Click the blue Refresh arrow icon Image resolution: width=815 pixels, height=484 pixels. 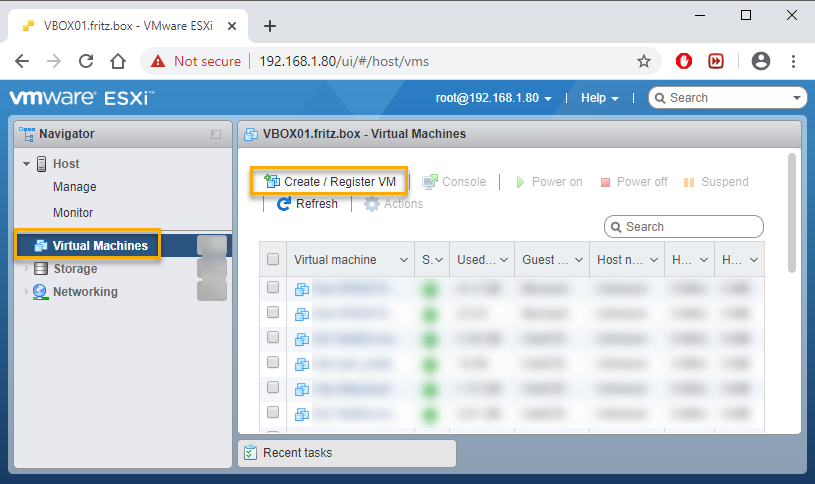pos(284,204)
